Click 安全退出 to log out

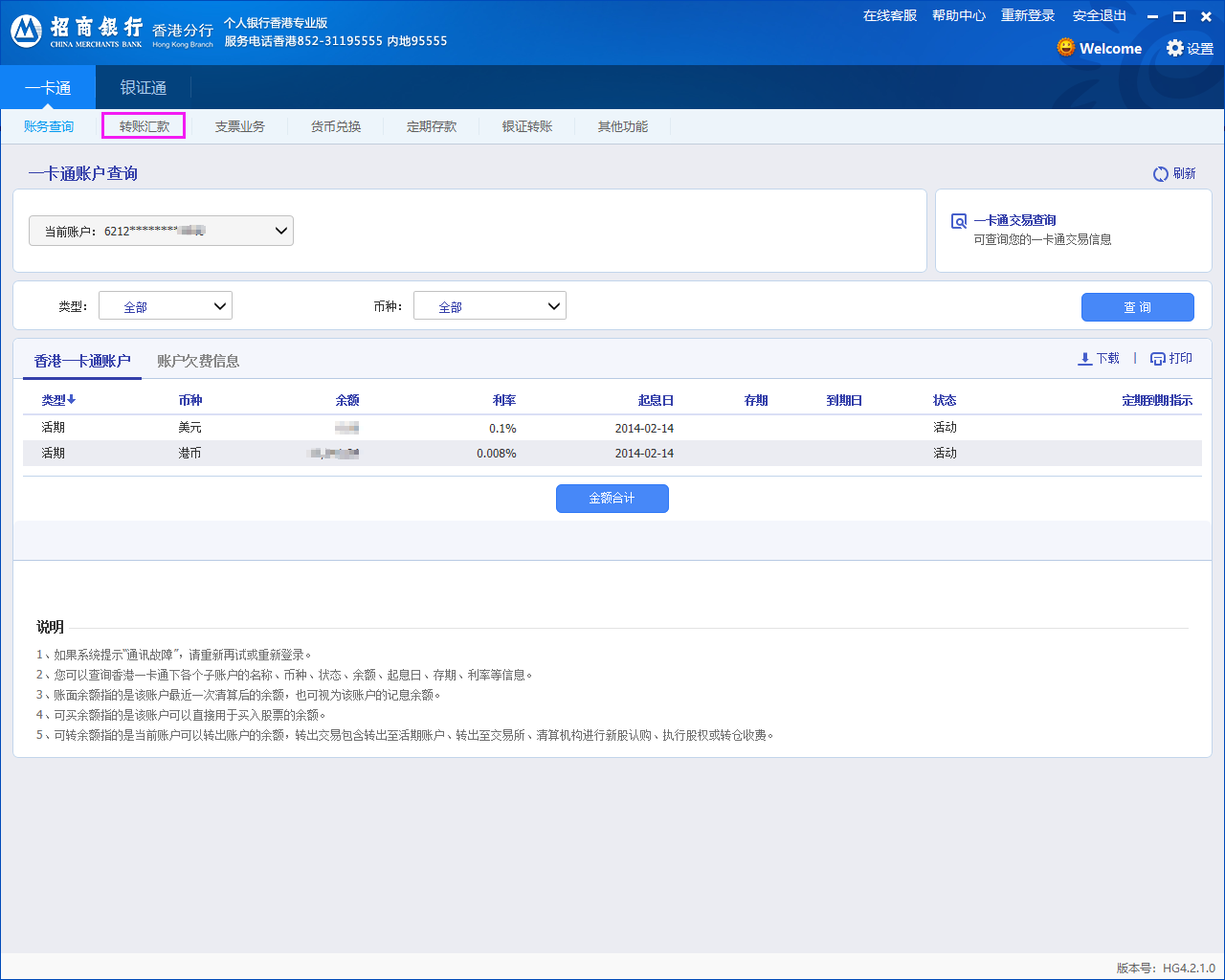[1100, 15]
